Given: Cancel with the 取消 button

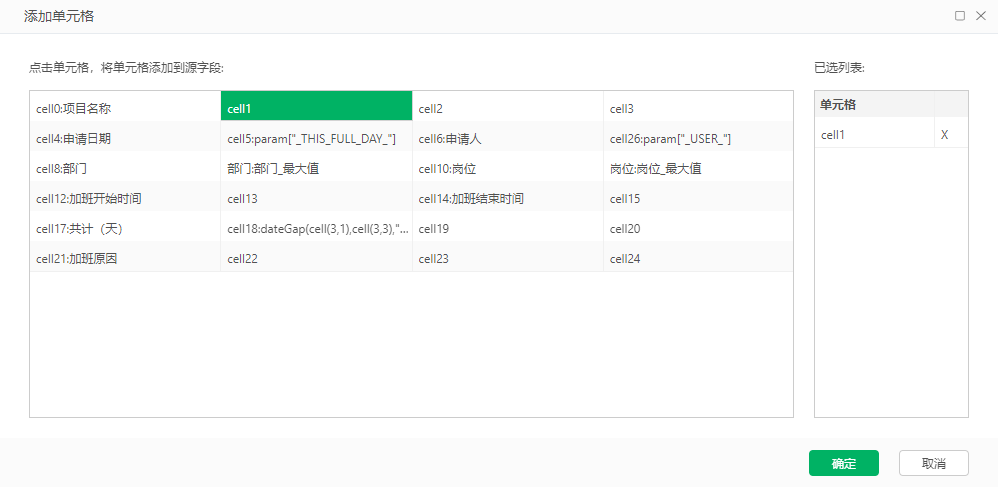Looking at the screenshot, I should pyautogui.click(x=934, y=463).
